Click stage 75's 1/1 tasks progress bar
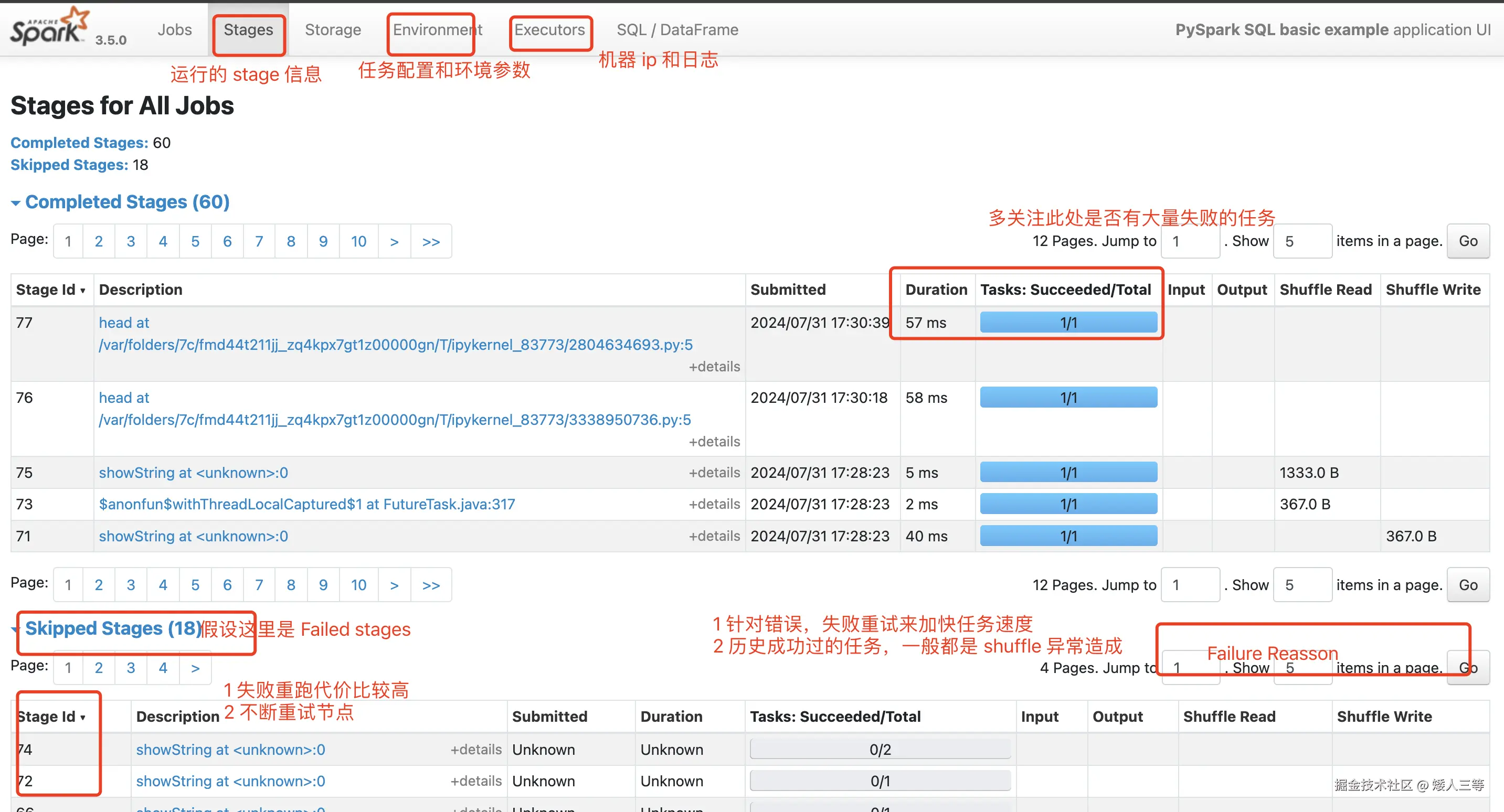This screenshot has width=1504, height=812. (1068, 472)
